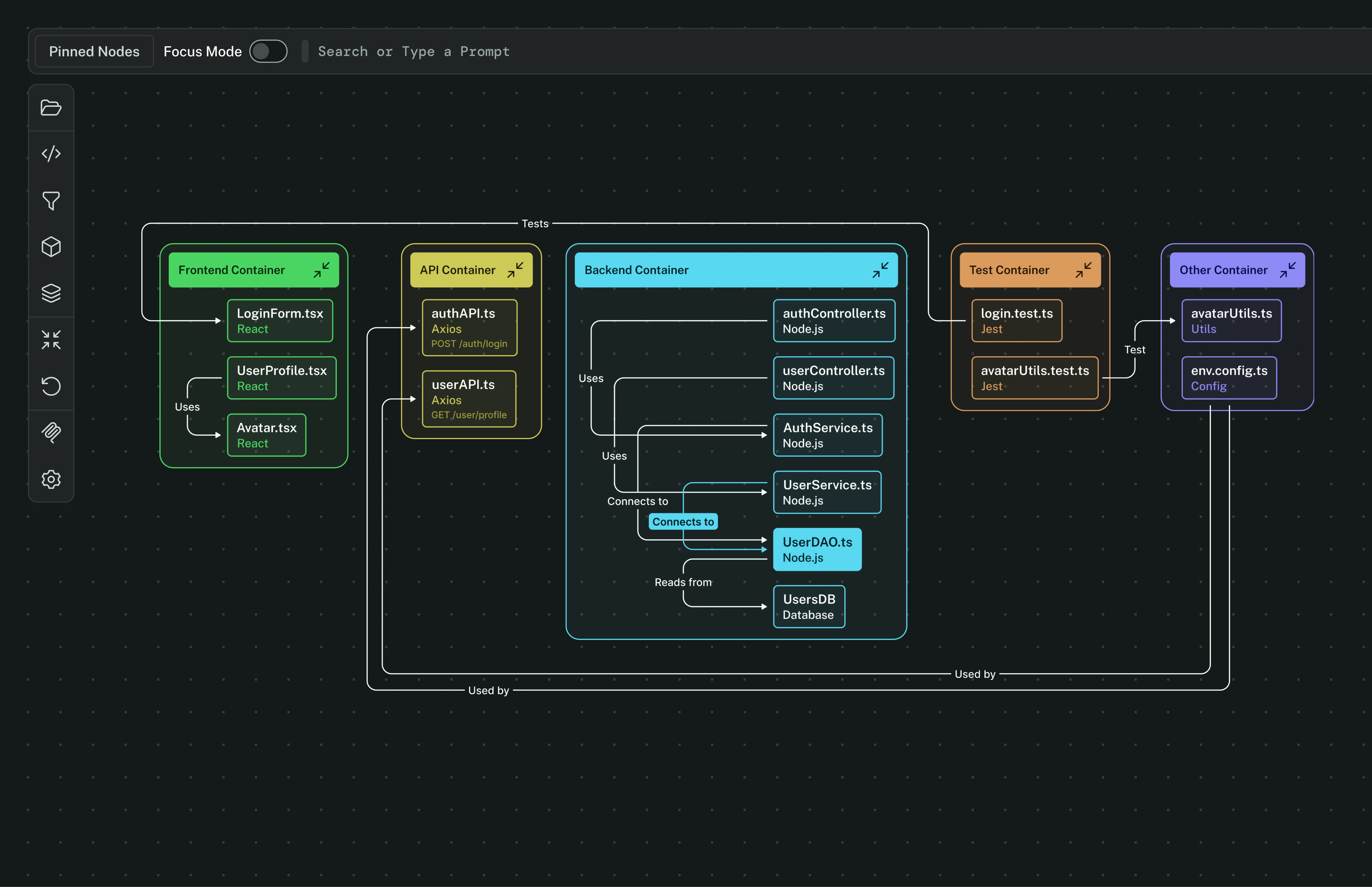The image size is (1372, 887).
Task: Open settings gear in sidebar
Action: [51, 479]
